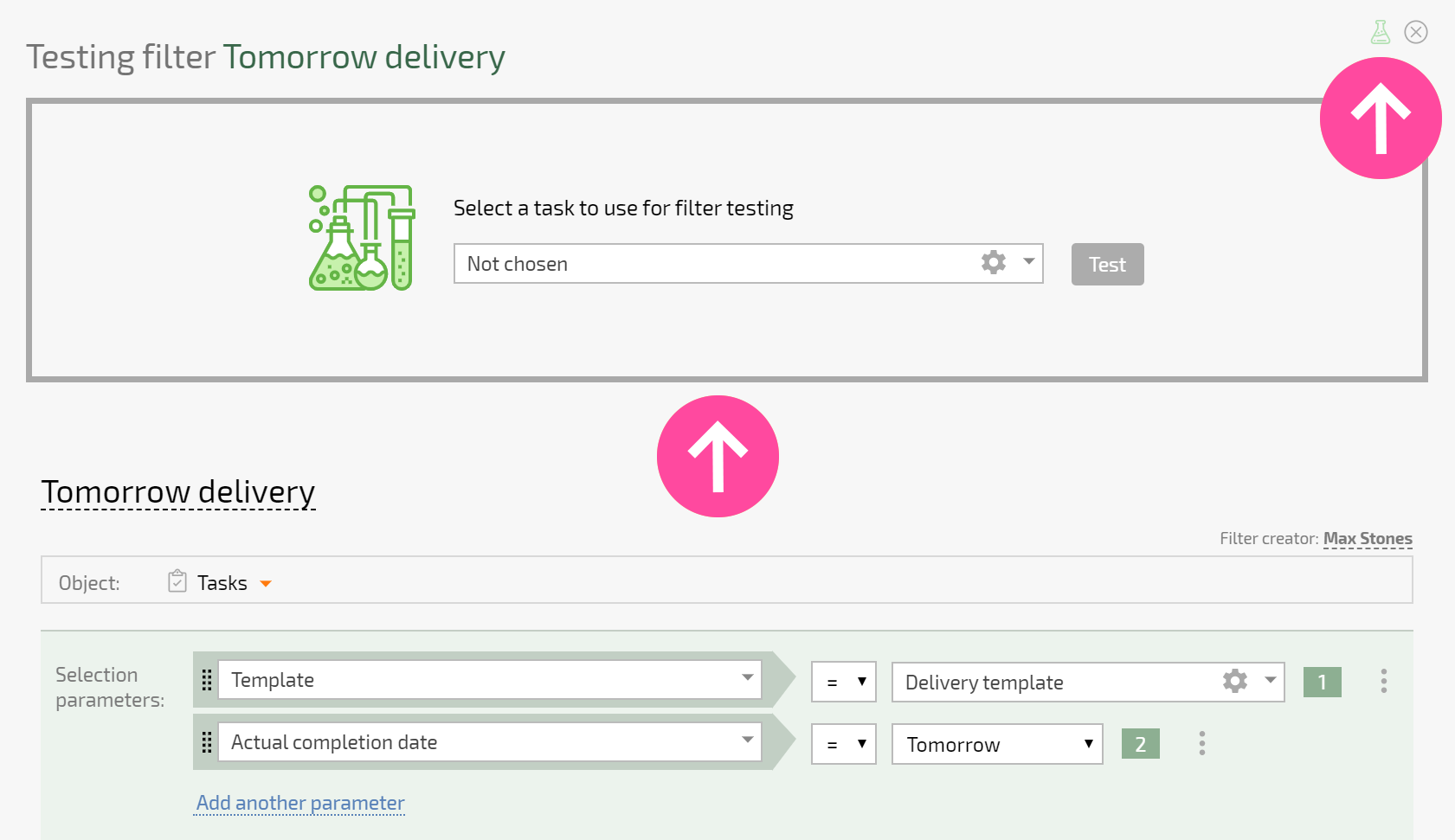The image size is (1455, 840).
Task: Click the laboratory flasks illustration
Action: point(362,238)
